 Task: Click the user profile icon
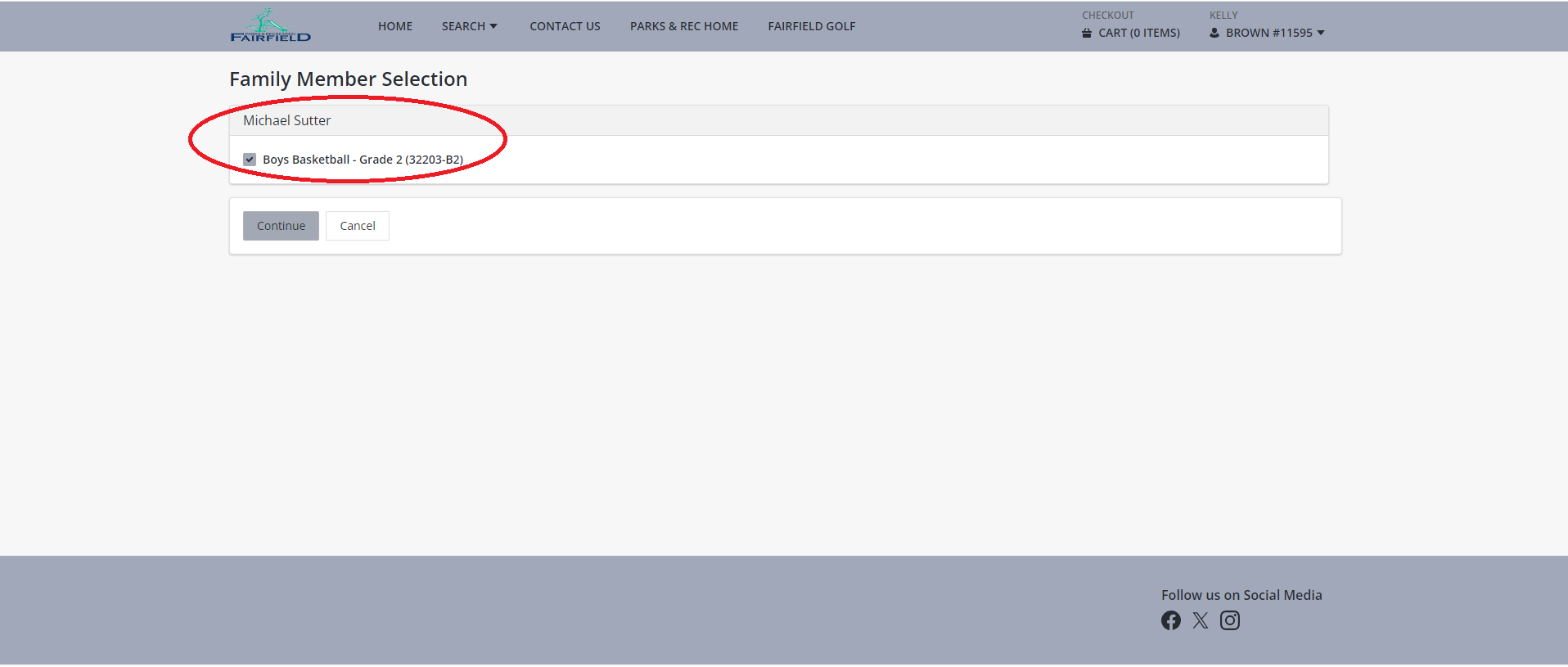click(x=1214, y=34)
